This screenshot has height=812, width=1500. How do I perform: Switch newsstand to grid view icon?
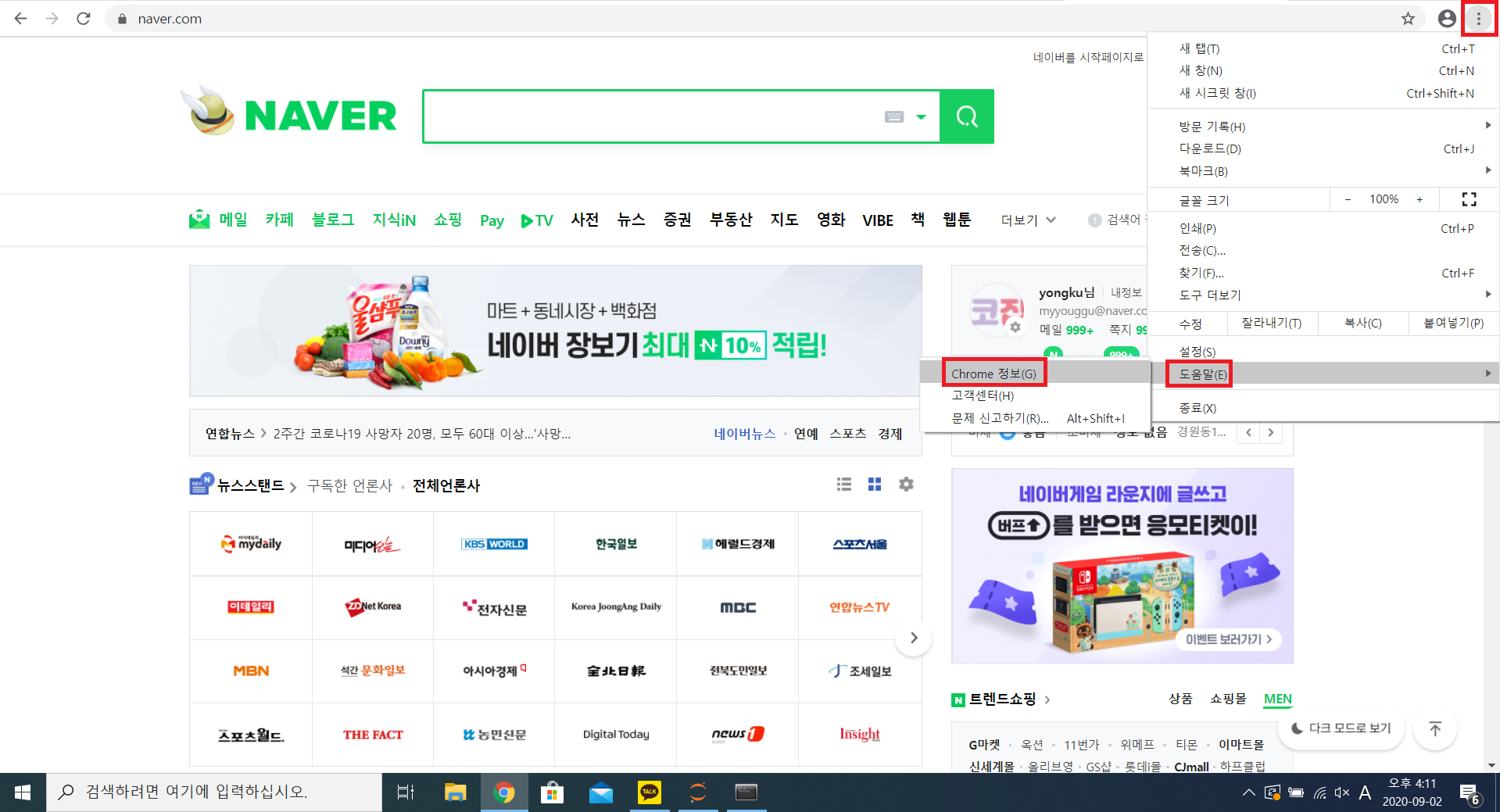(x=875, y=485)
